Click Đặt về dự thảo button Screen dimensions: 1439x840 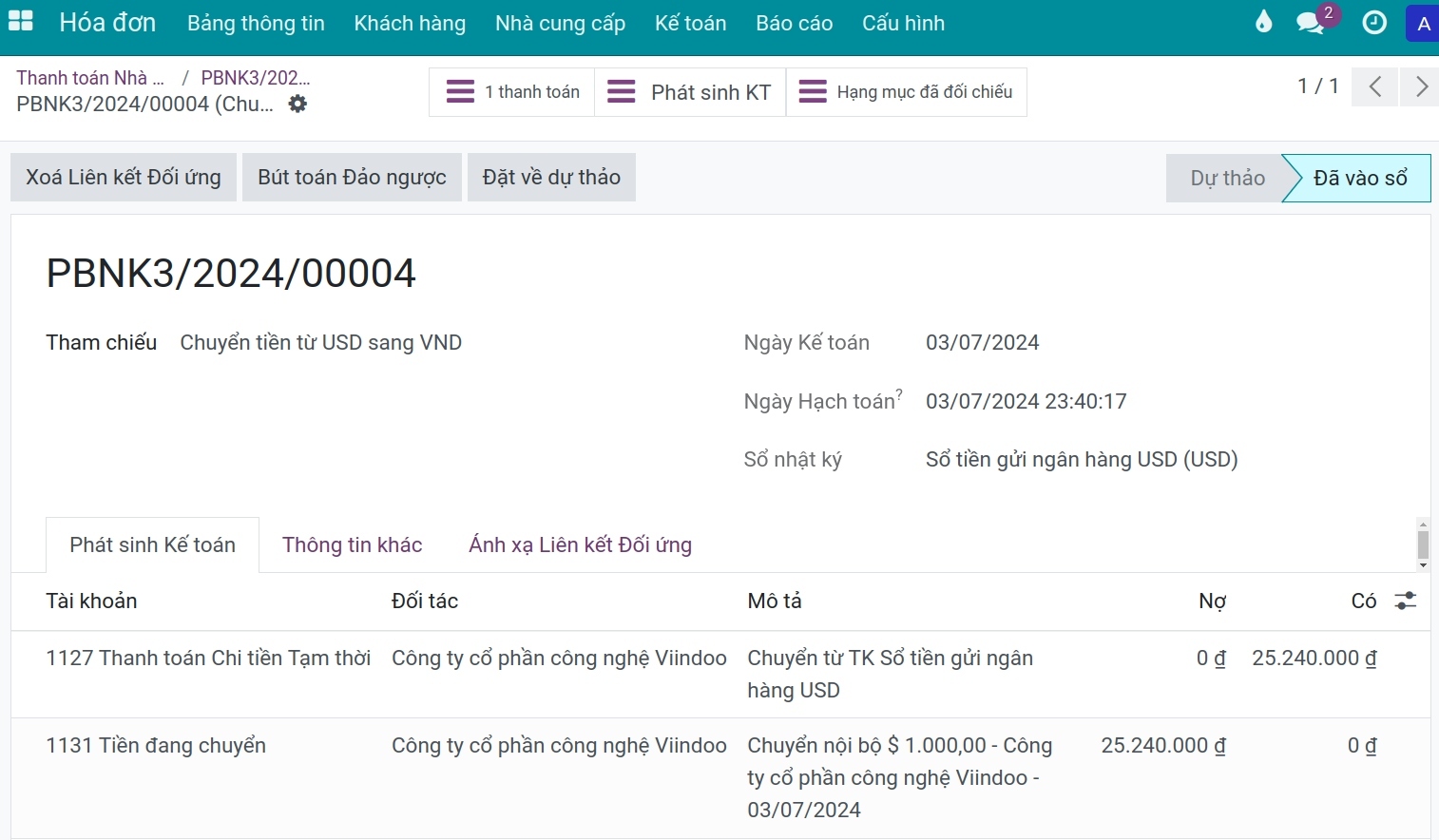(x=551, y=178)
